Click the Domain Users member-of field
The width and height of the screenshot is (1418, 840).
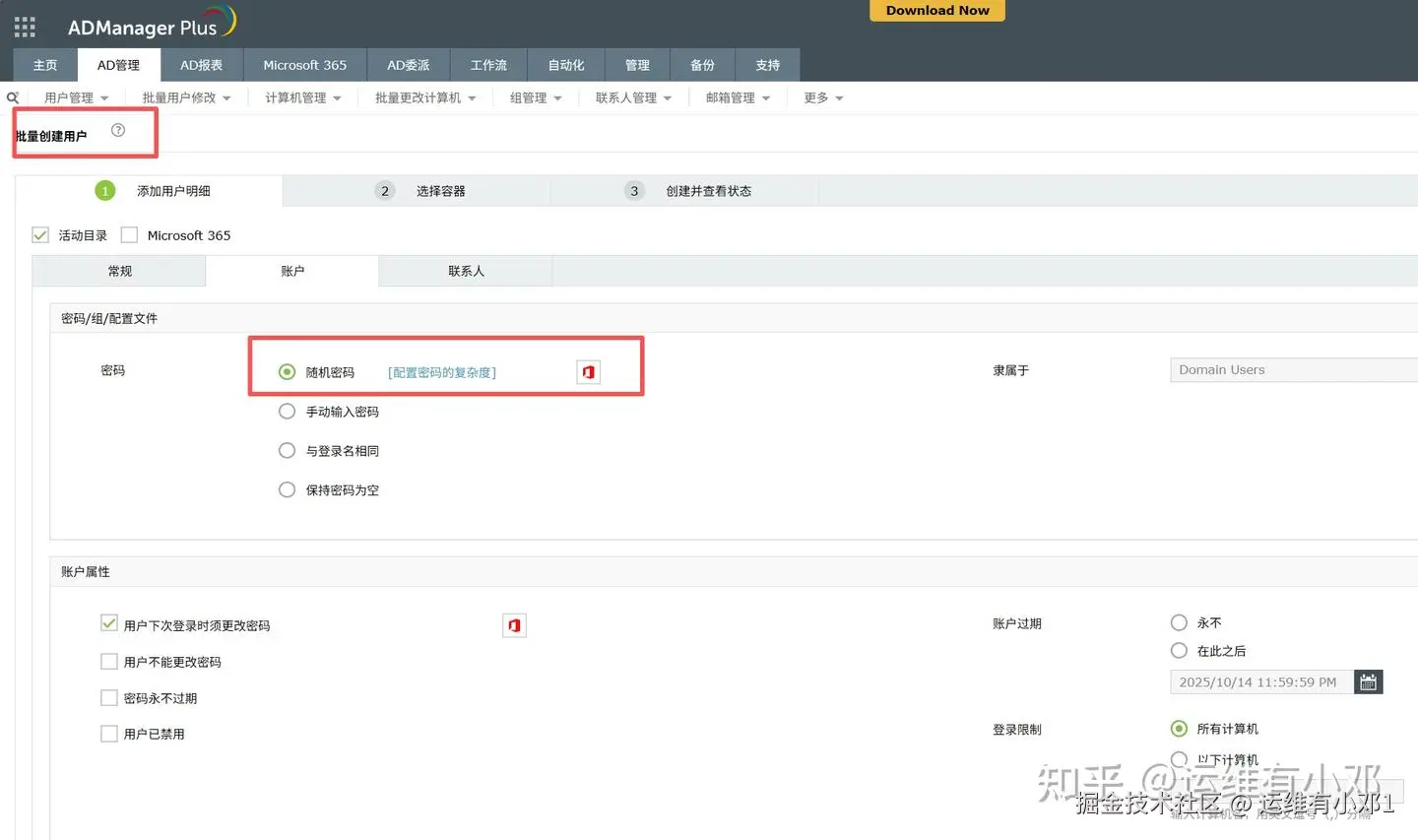click(1294, 369)
